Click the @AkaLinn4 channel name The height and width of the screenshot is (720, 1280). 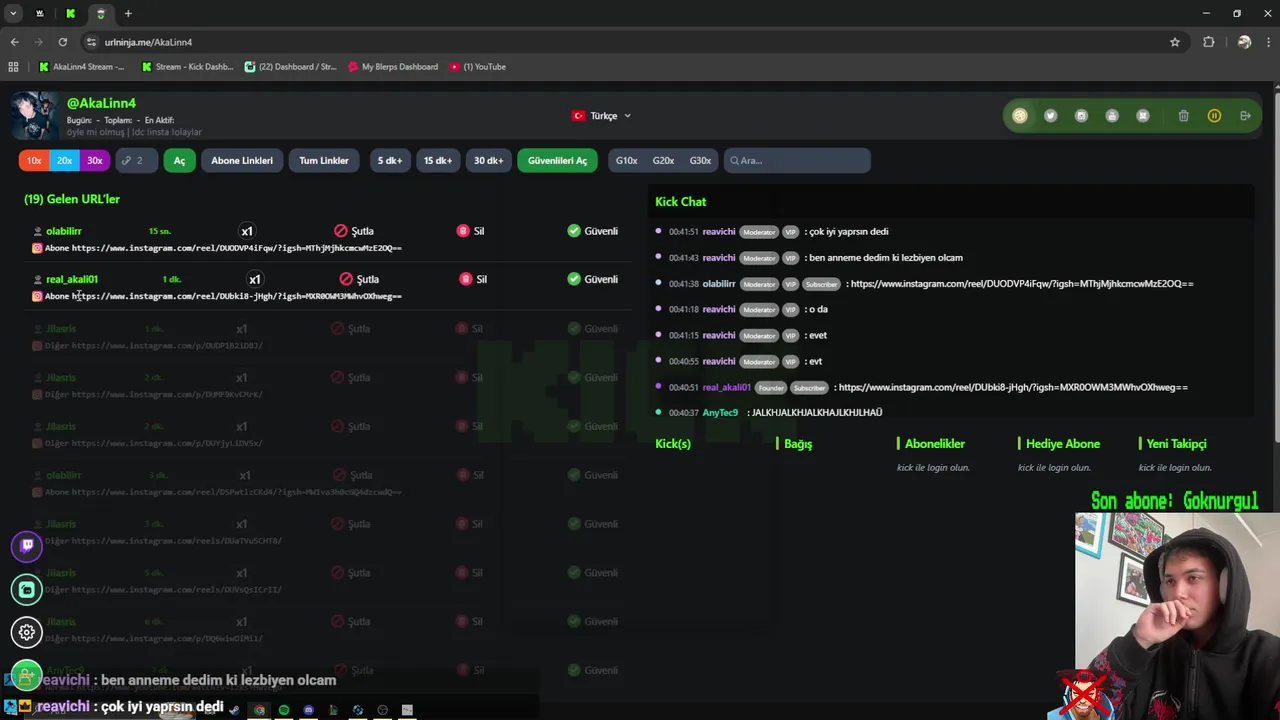[x=101, y=103]
